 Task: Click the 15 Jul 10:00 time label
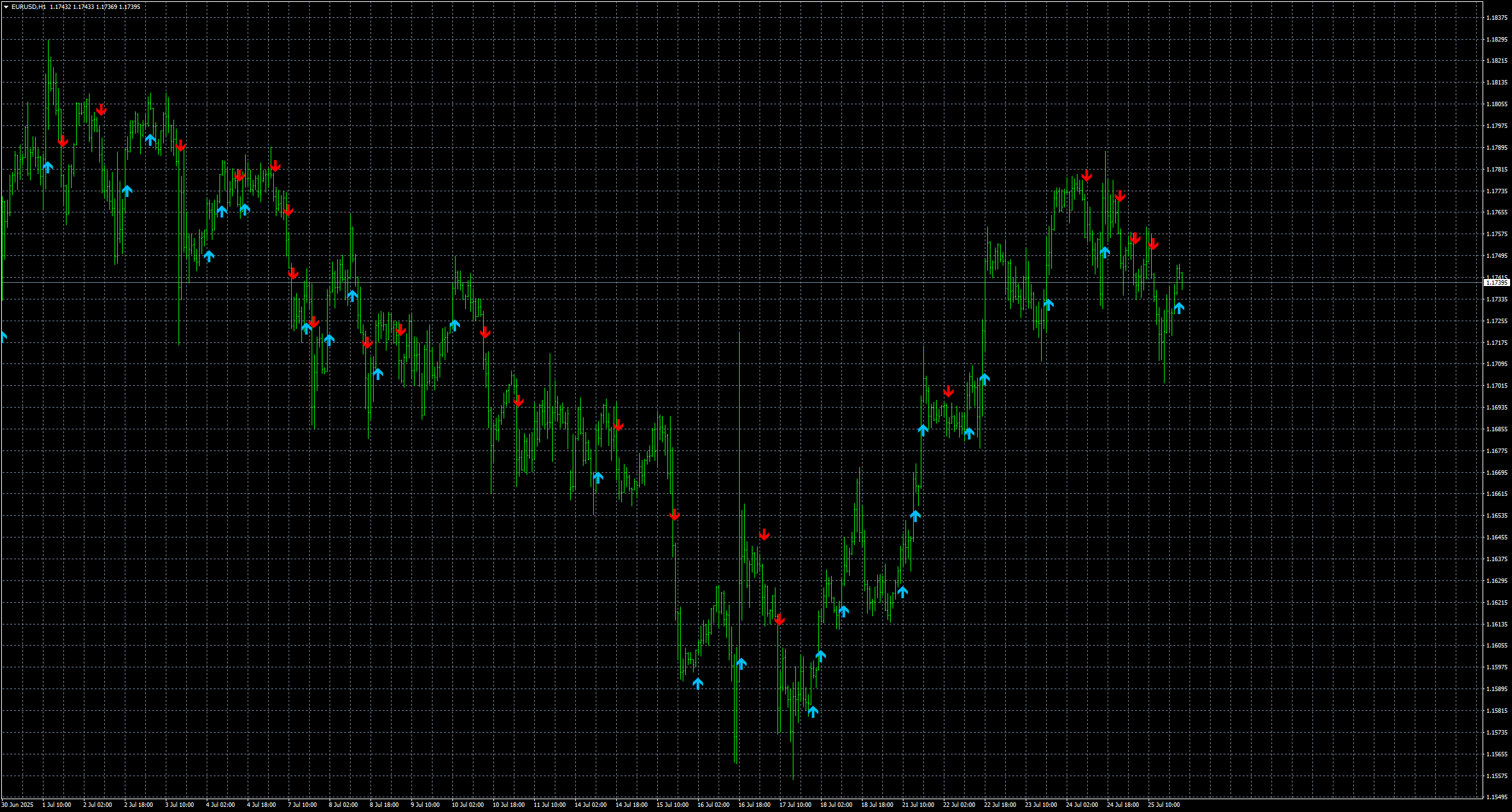672,805
